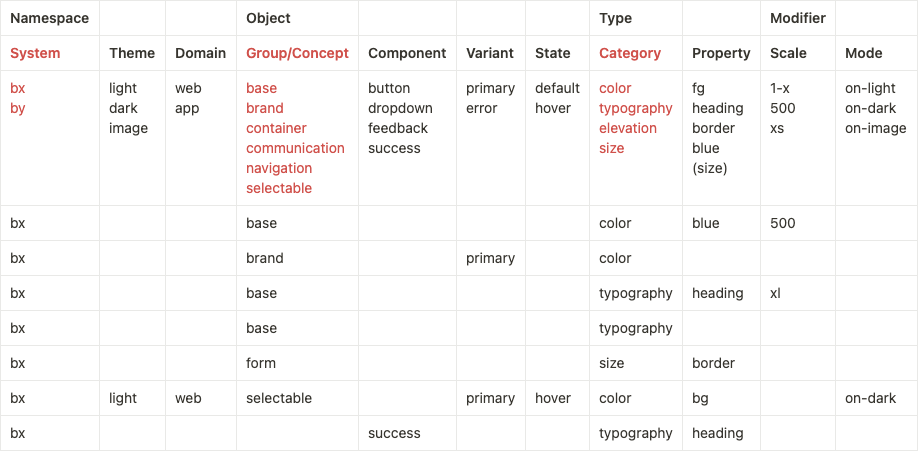Click the Component column header
This screenshot has height=451, width=918.
407,53
